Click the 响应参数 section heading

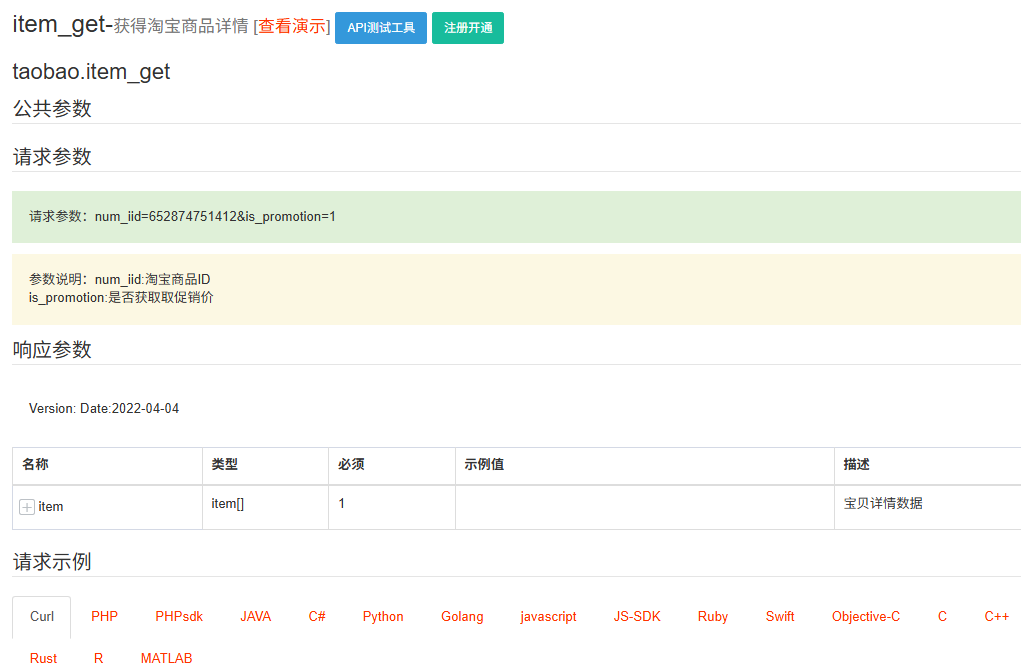pos(52,350)
